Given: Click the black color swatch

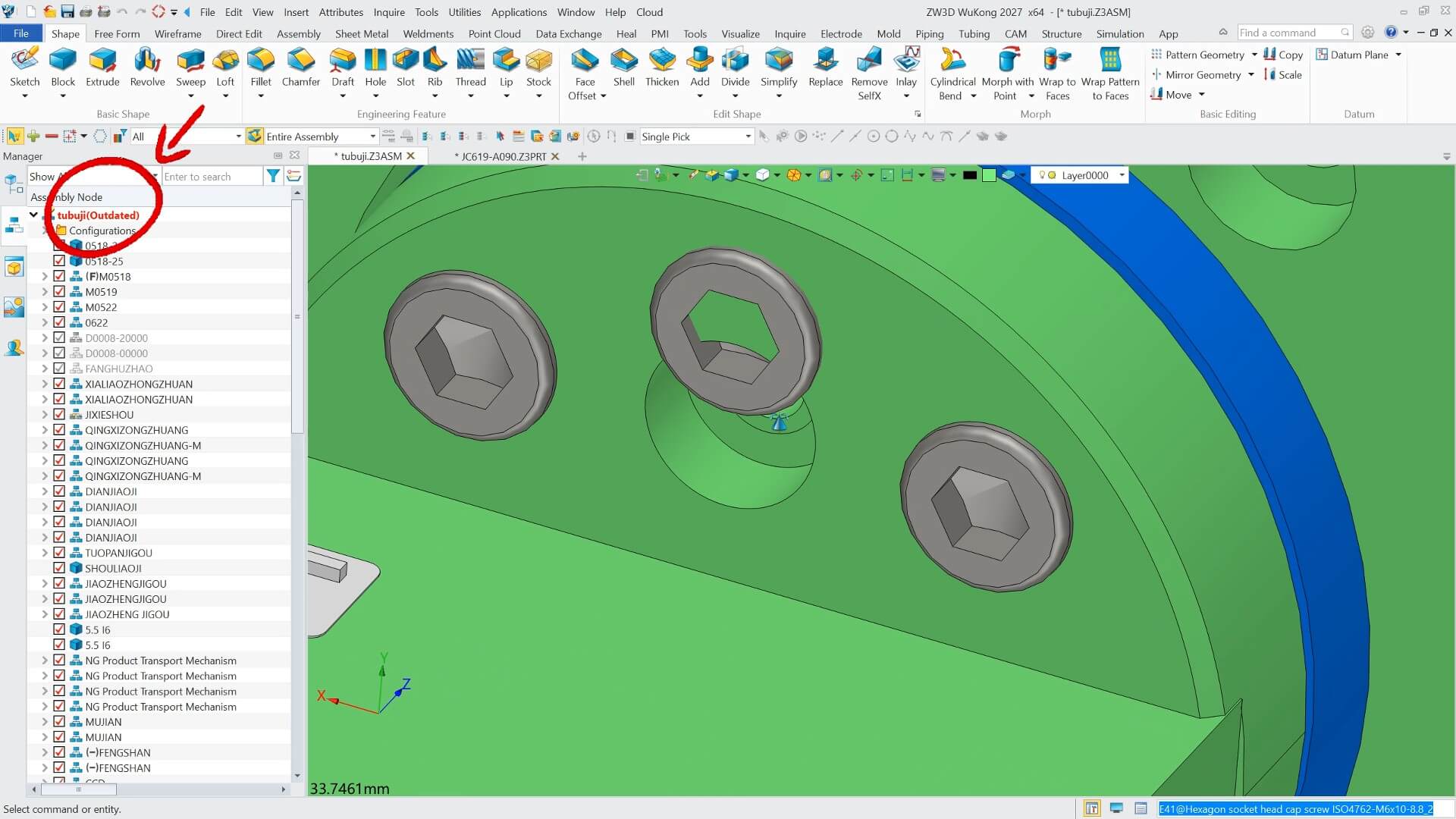Looking at the screenshot, I should coord(969,175).
